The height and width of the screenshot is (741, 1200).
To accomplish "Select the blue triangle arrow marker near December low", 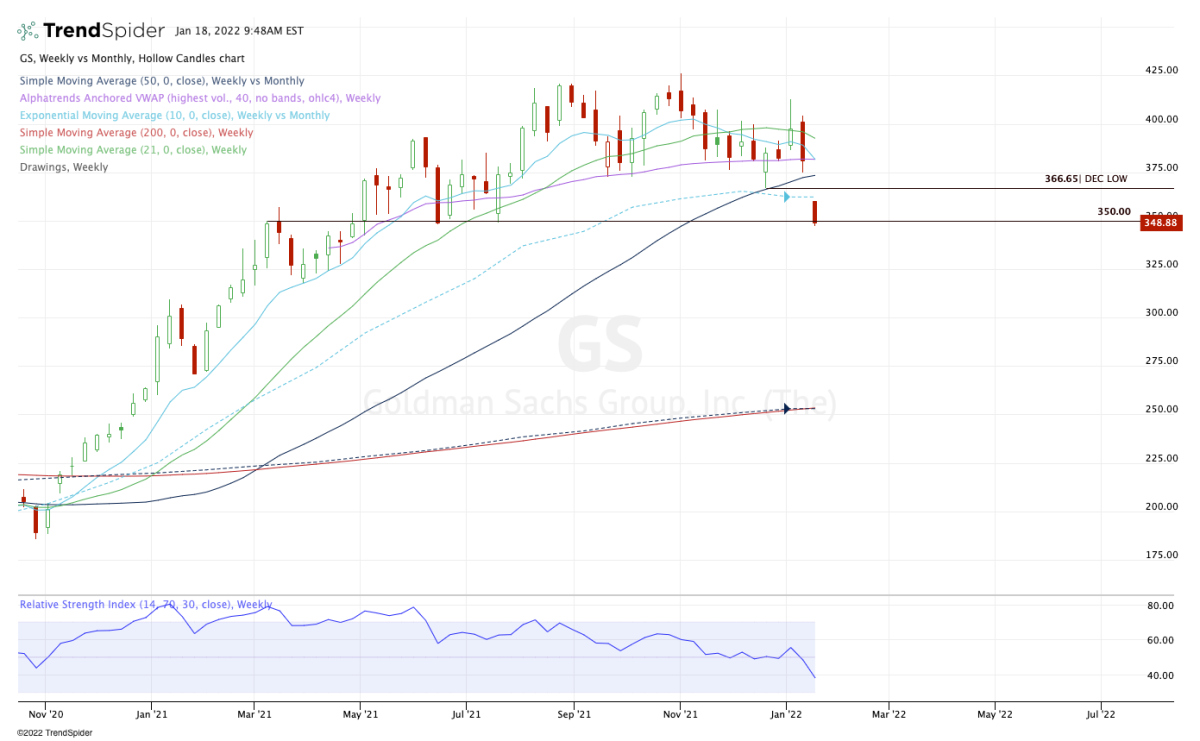I will coord(786,196).
